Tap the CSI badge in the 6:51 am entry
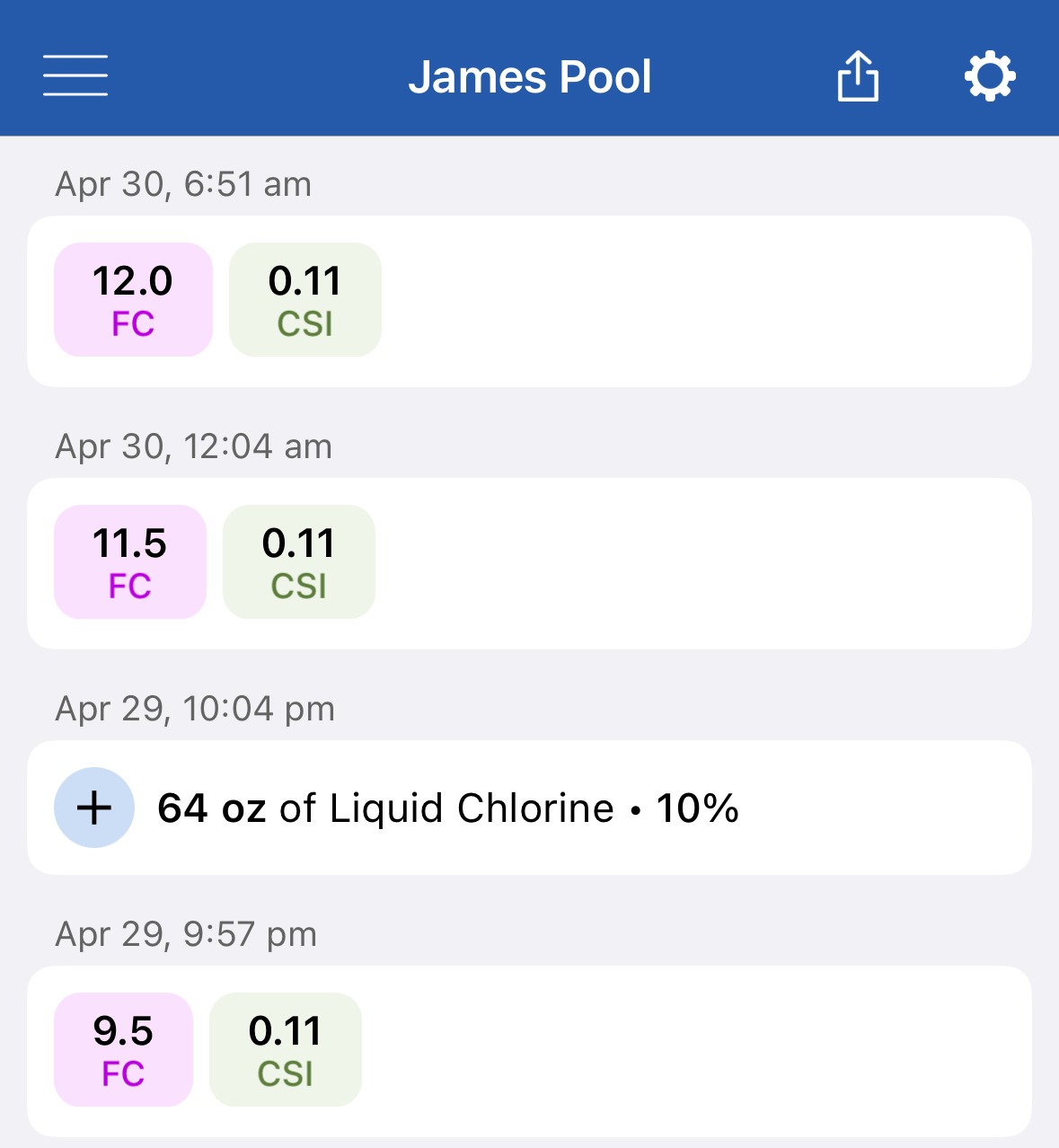The image size is (1059, 1148). coord(305,299)
